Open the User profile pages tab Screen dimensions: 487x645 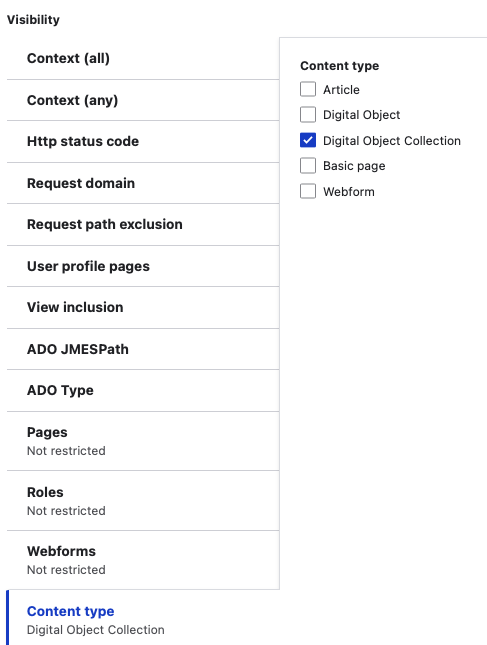[x=143, y=266]
